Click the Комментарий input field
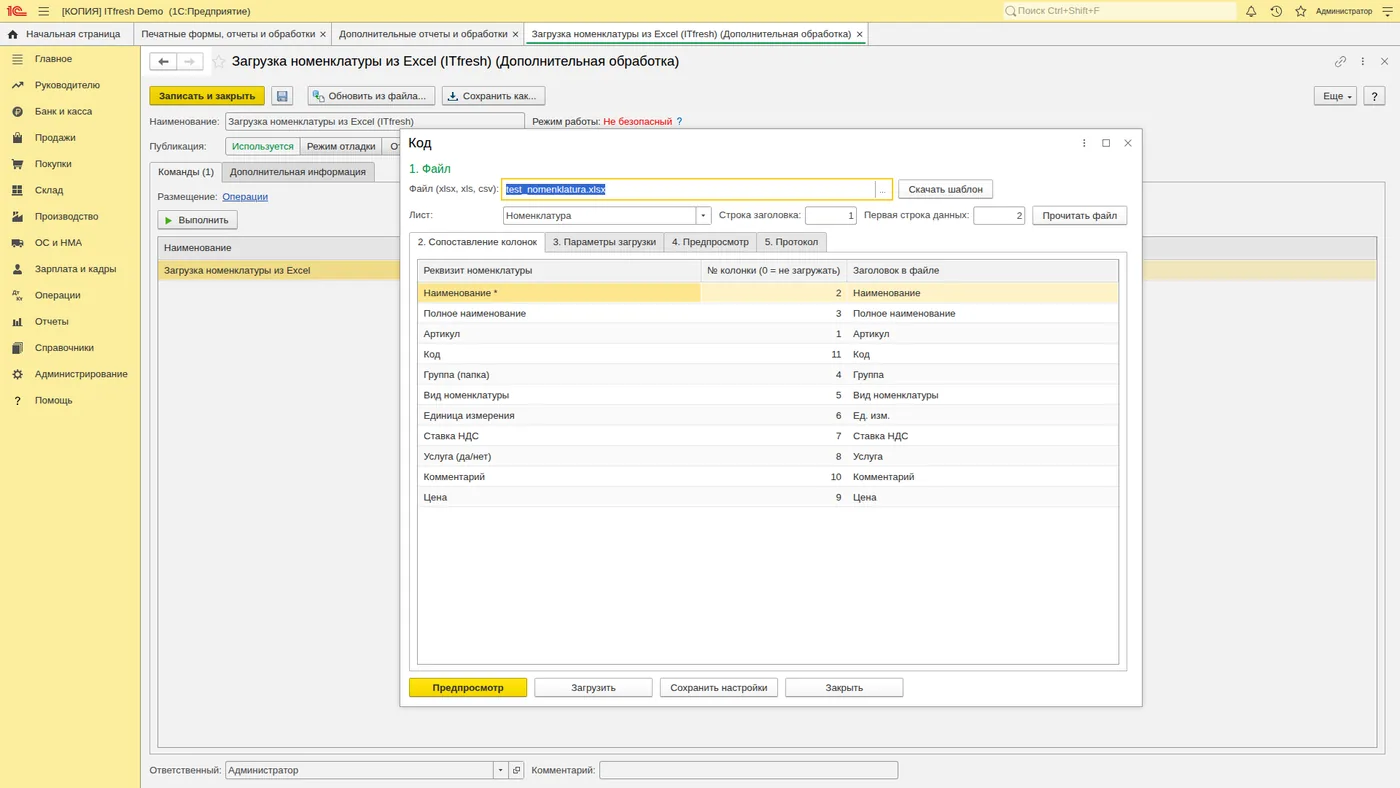Image resolution: width=1400 pixels, height=788 pixels. [x=748, y=770]
